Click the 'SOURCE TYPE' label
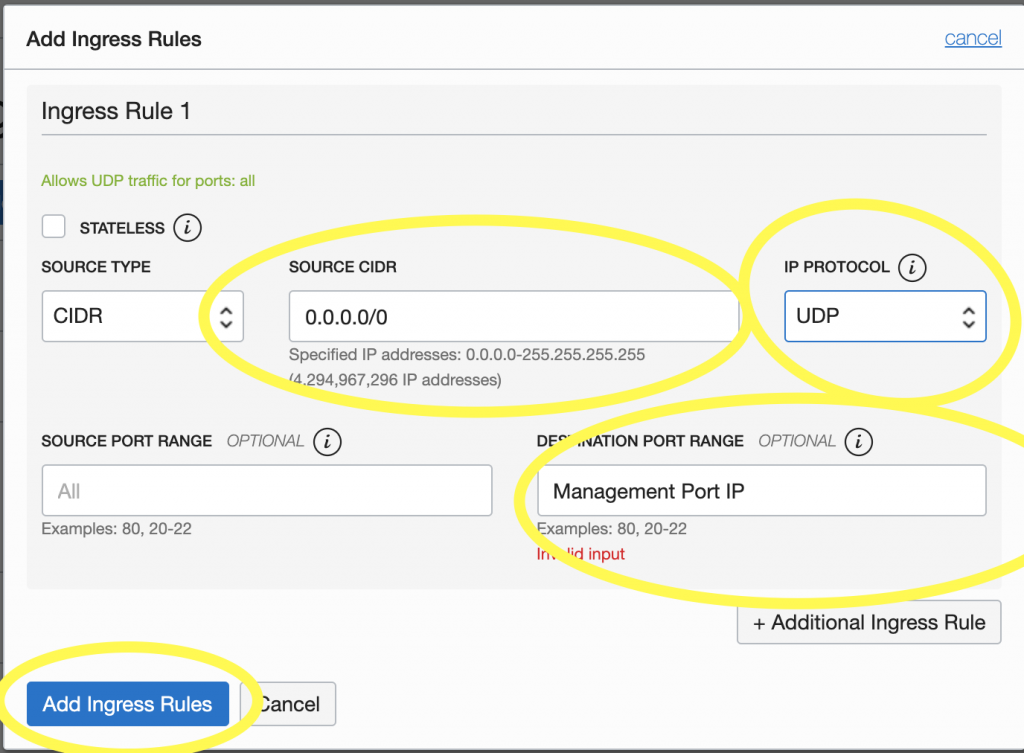1024x753 pixels. [96, 267]
